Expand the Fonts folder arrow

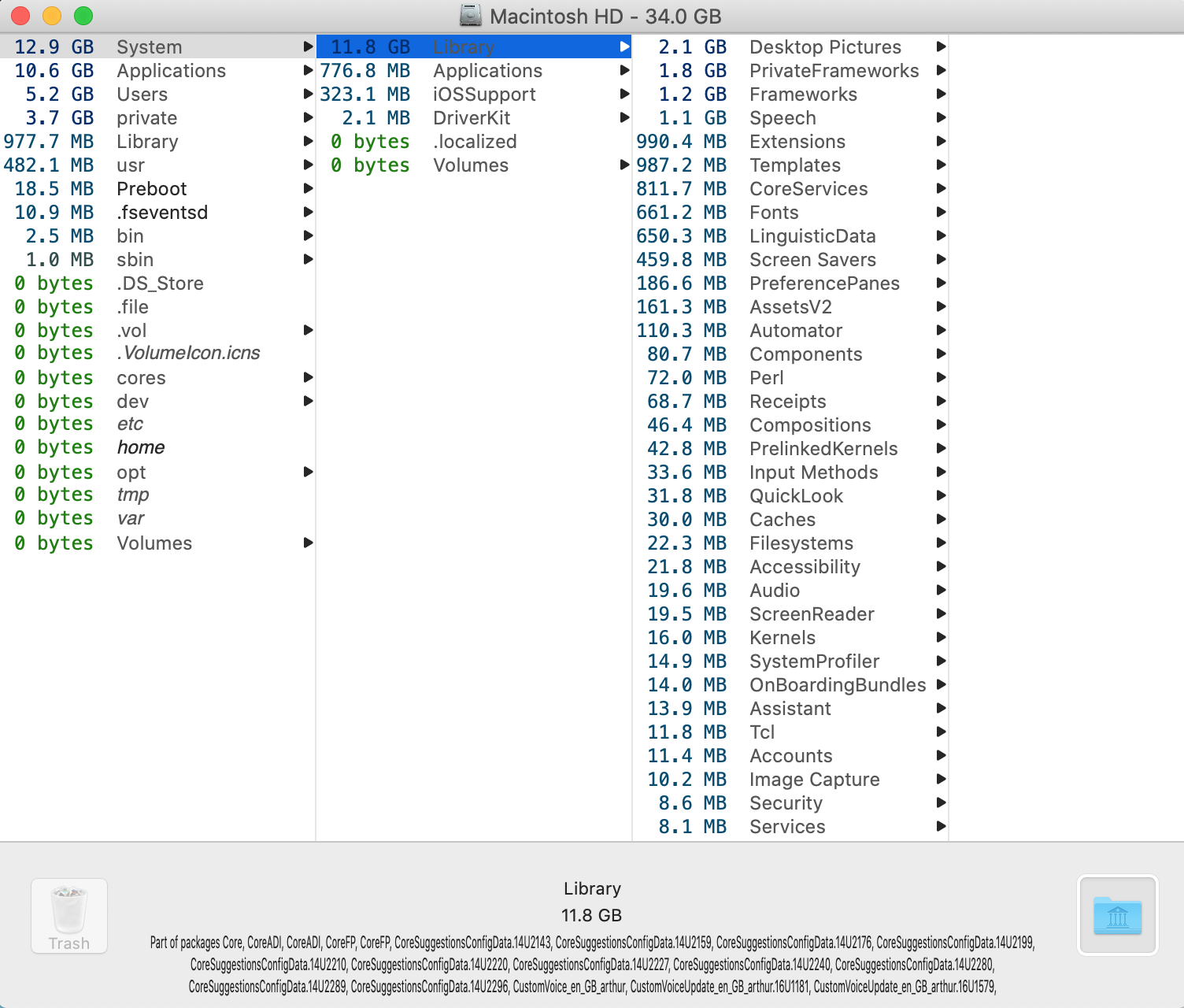point(942,213)
